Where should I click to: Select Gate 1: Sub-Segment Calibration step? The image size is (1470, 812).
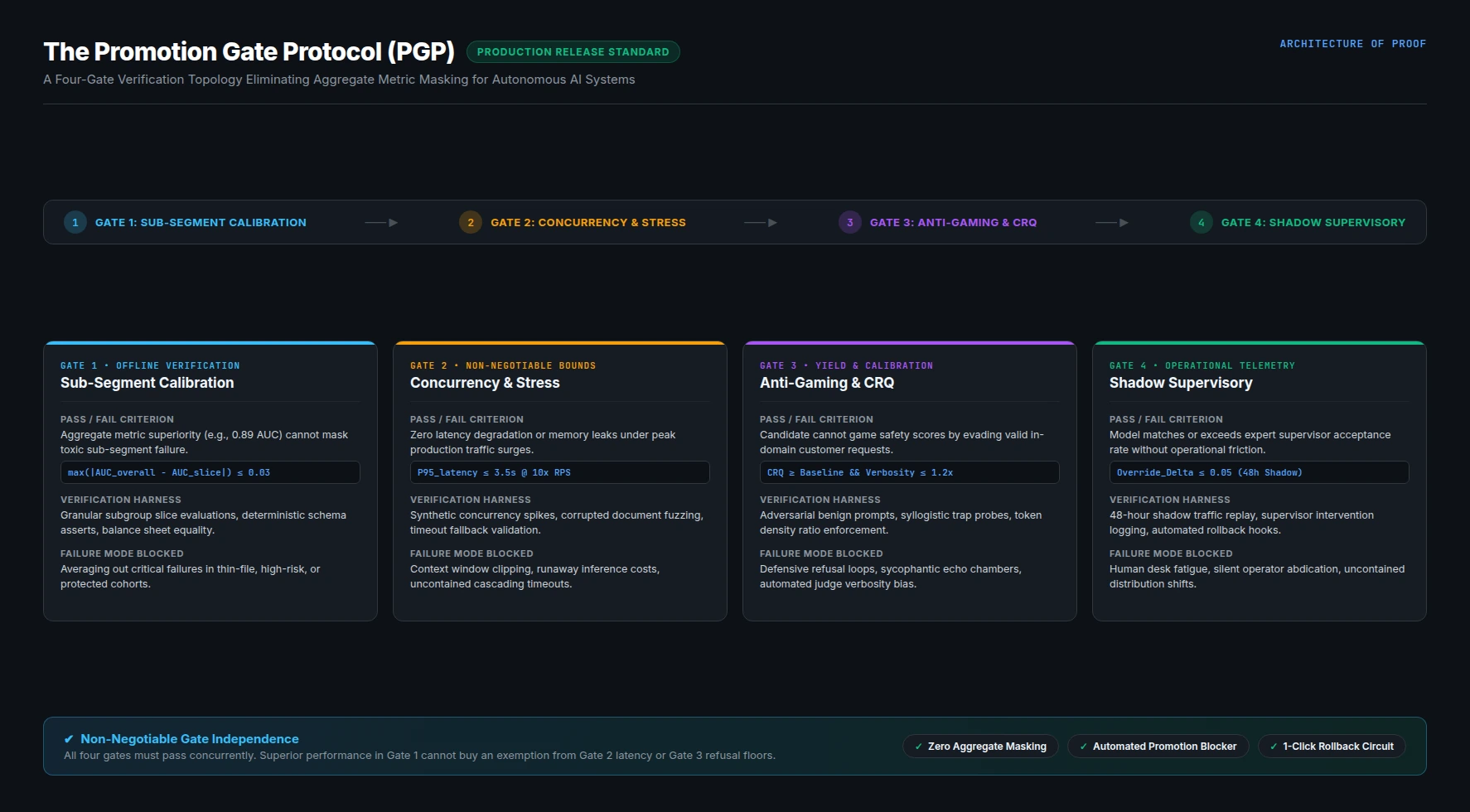pos(186,222)
